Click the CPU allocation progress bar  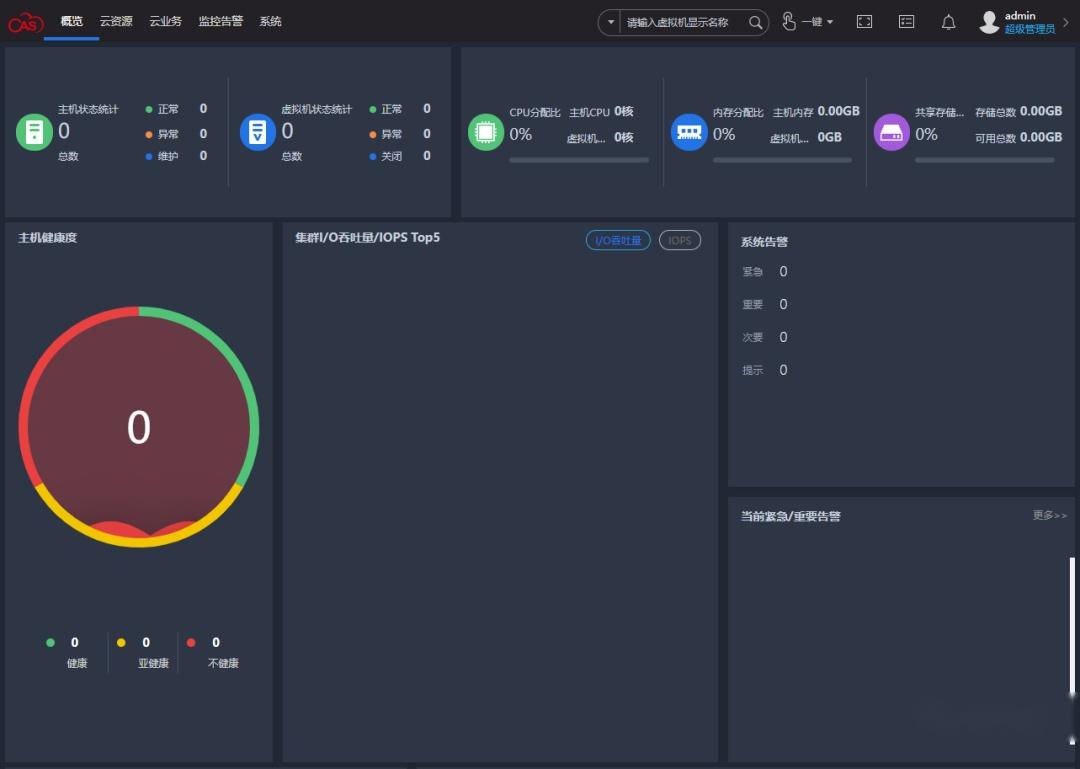tap(579, 160)
